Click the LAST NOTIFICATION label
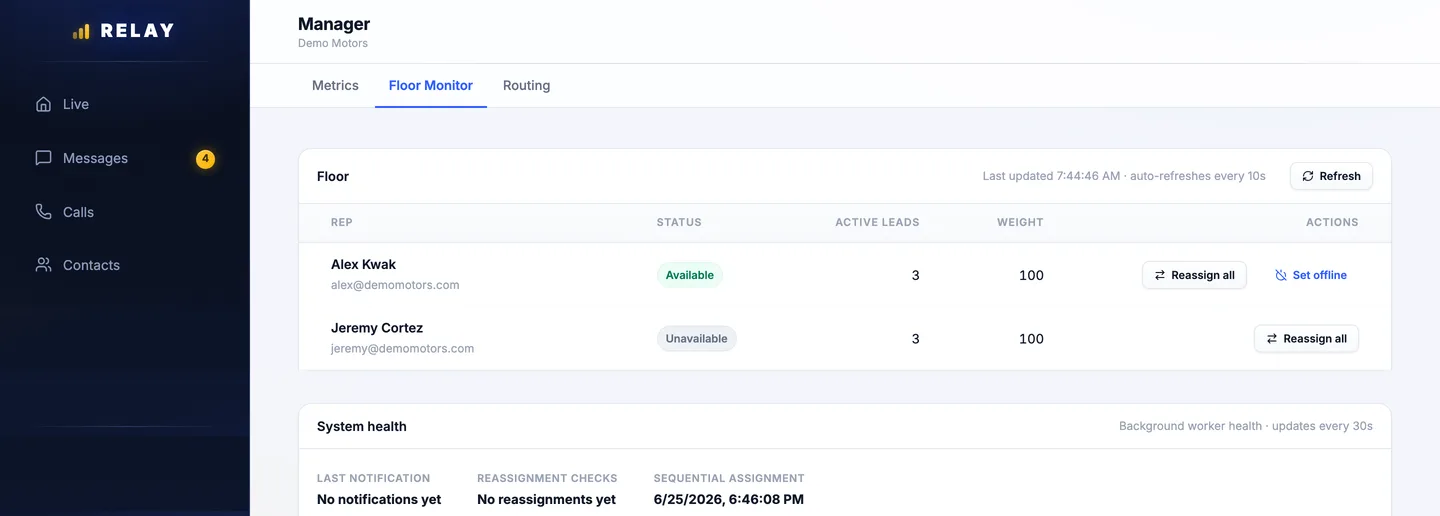The height and width of the screenshot is (516, 1440). click(373, 478)
